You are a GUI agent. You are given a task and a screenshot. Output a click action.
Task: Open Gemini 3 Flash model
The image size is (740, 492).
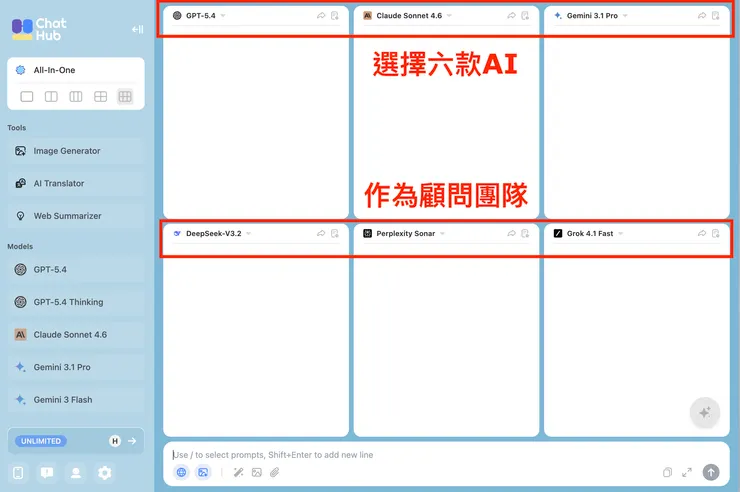pyautogui.click(x=76, y=400)
